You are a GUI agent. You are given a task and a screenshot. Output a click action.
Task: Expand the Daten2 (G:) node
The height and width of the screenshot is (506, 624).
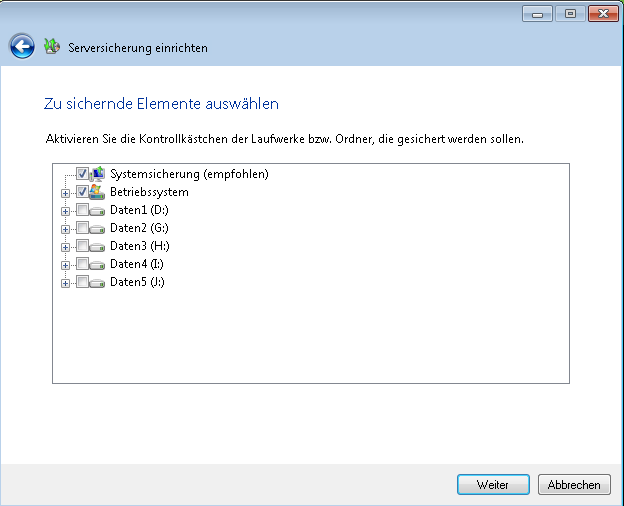click(65, 229)
